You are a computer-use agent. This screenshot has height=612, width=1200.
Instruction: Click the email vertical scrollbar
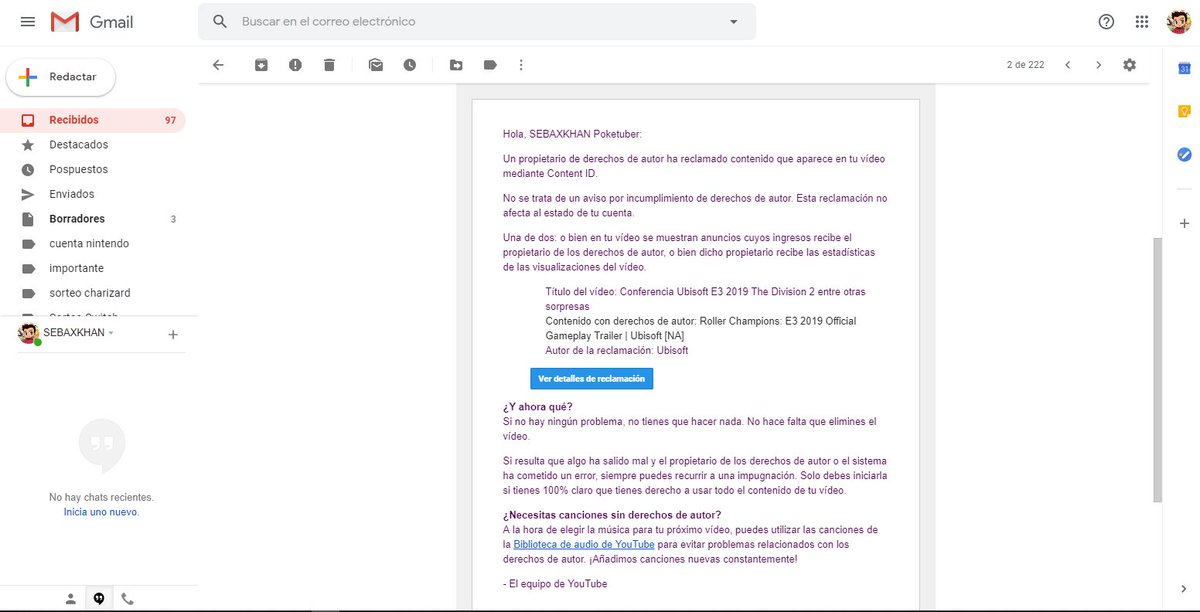(x=1158, y=369)
